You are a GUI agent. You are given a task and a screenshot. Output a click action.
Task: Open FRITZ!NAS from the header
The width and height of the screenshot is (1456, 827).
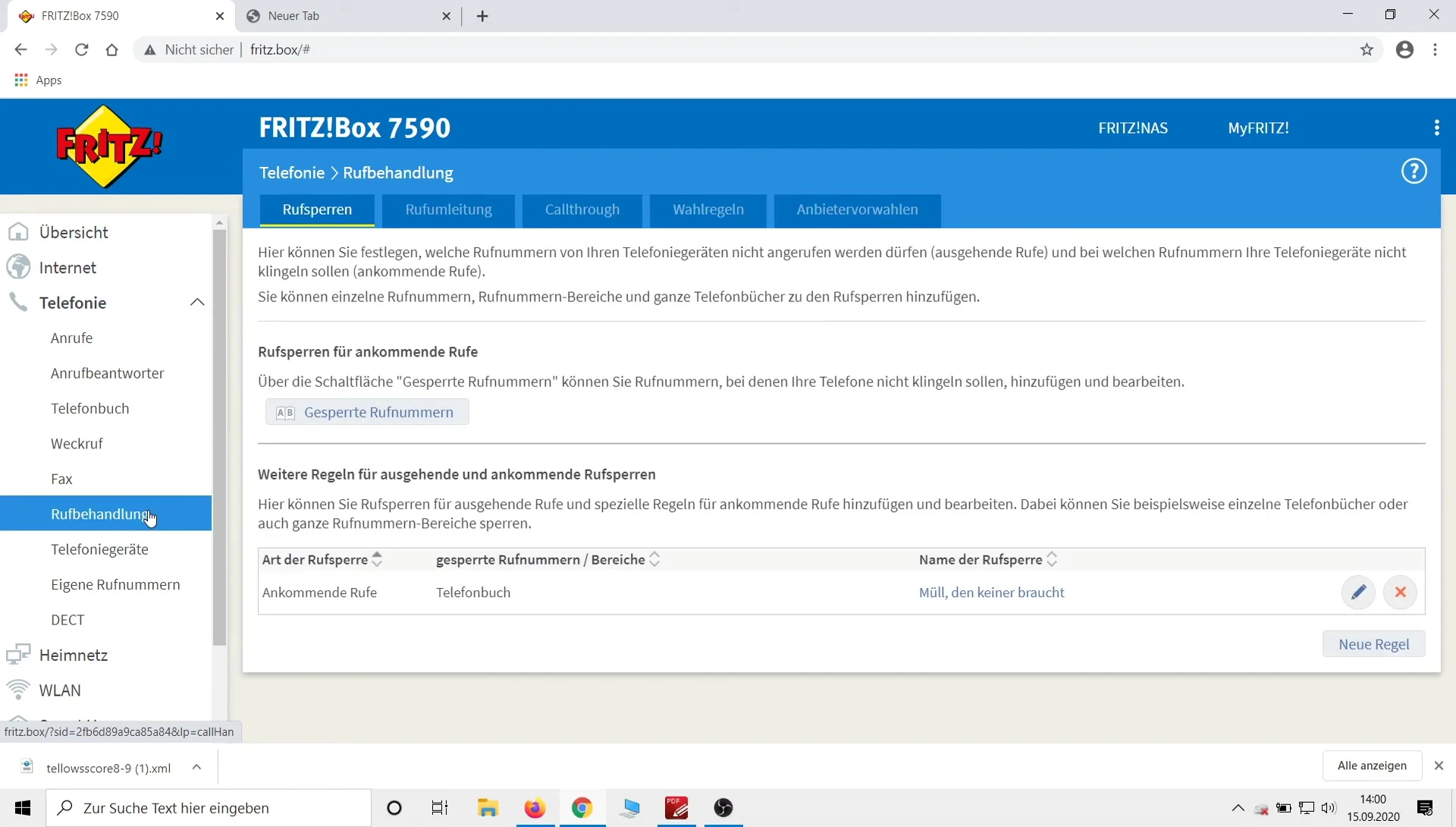pyautogui.click(x=1133, y=128)
